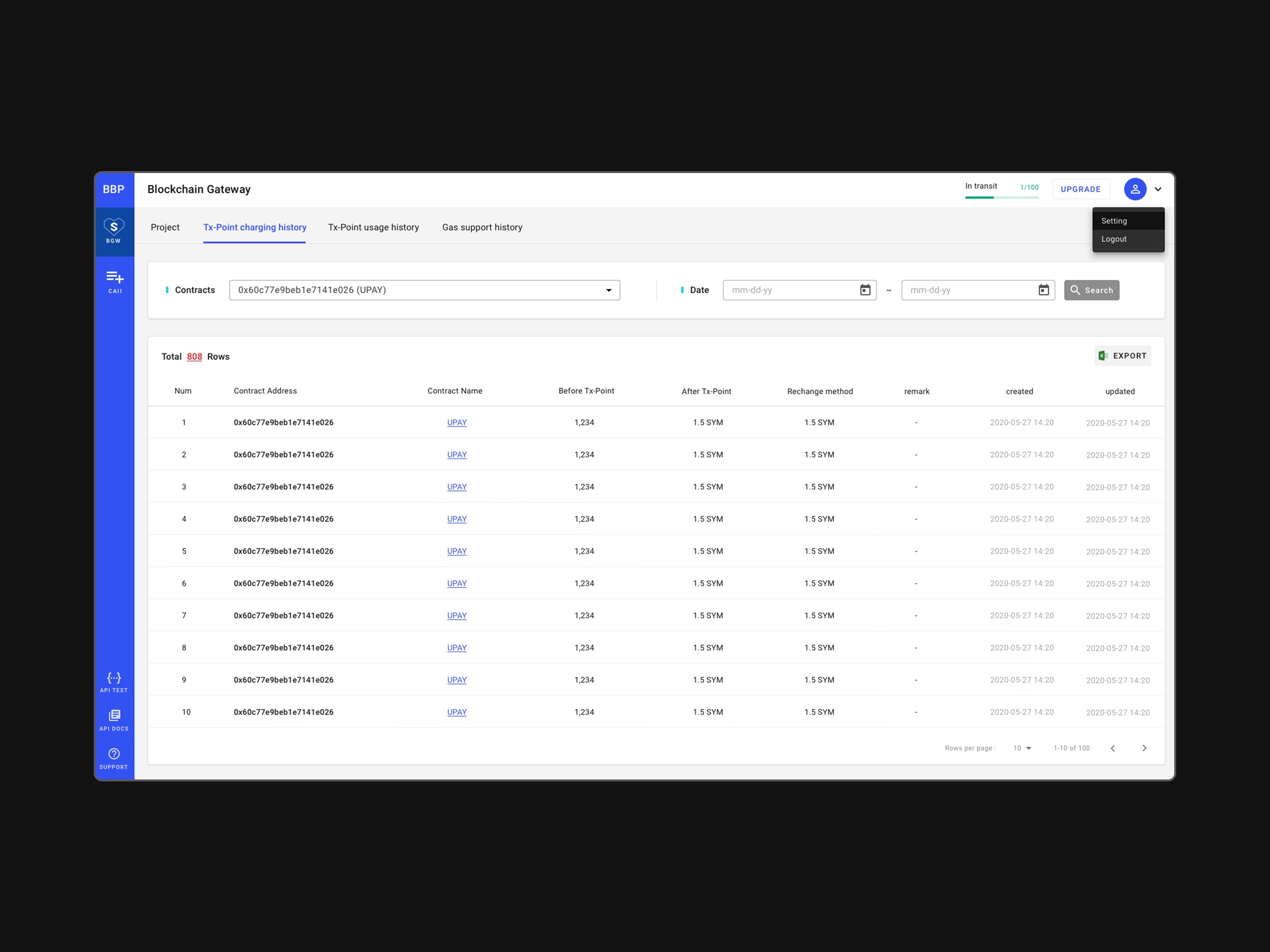Open the BGW sidebar icon

pyautogui.click(x=114, y=231)
